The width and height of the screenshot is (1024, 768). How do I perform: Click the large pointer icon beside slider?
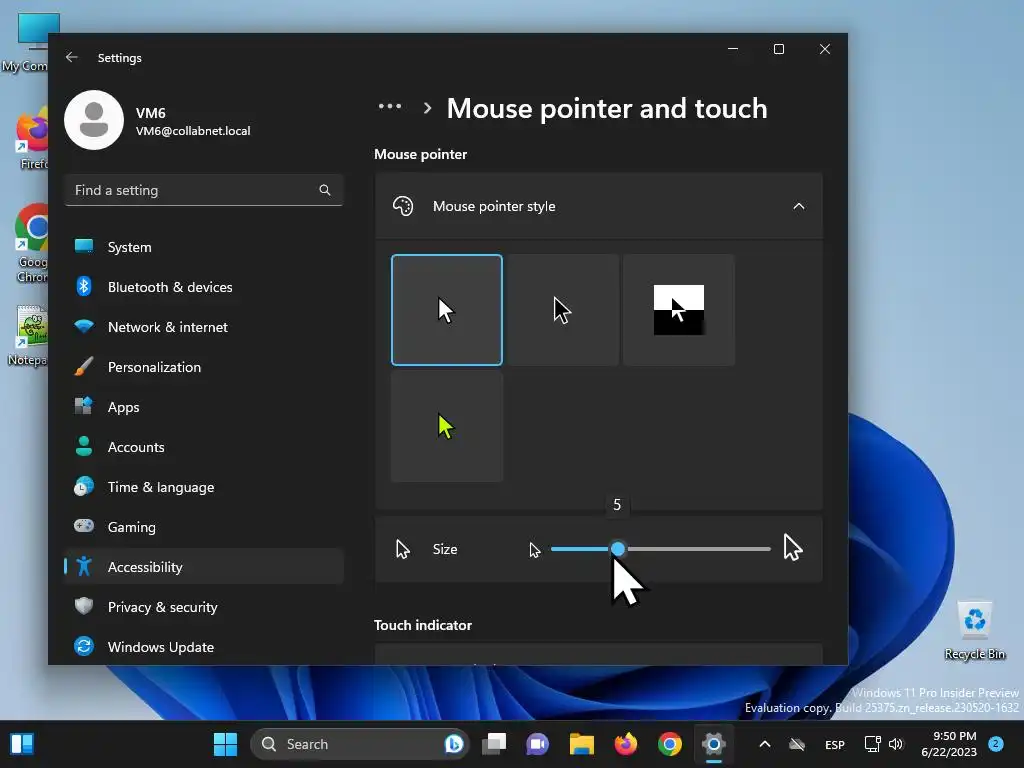[793, 547]
